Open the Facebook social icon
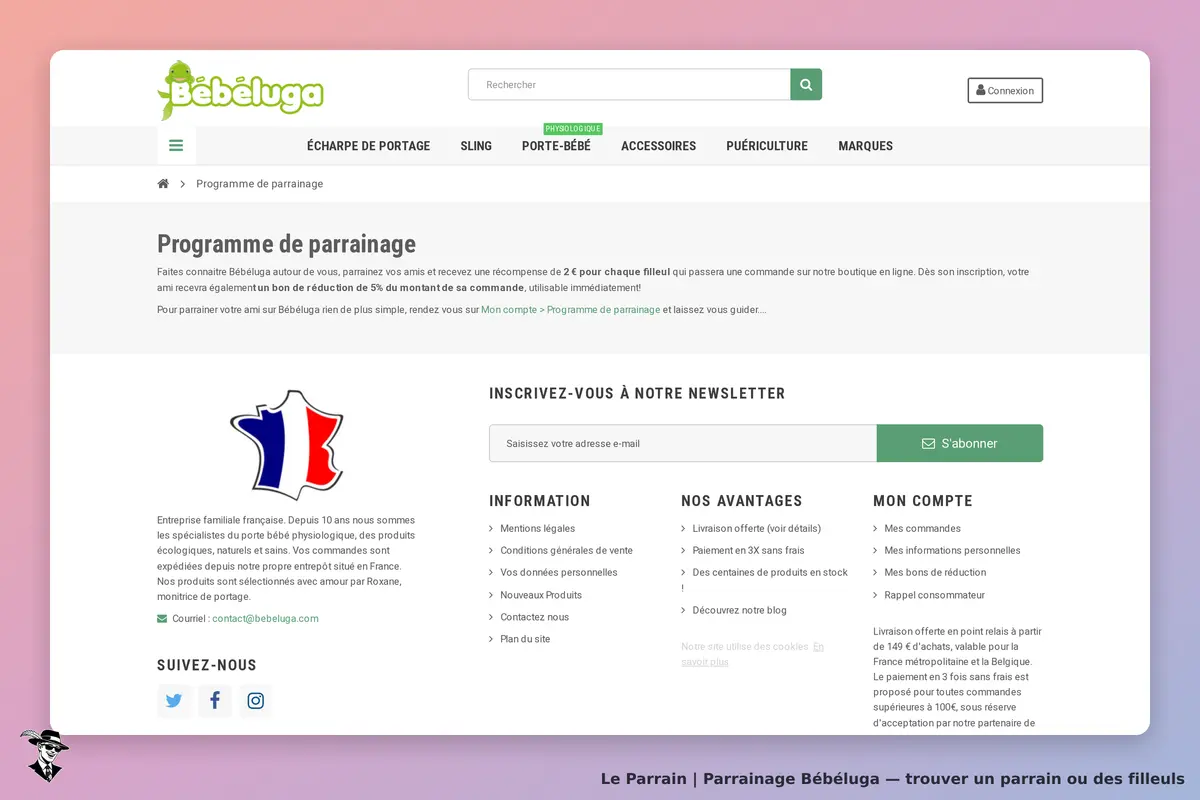Screen dimensions: 1200x800 (215, 701)
